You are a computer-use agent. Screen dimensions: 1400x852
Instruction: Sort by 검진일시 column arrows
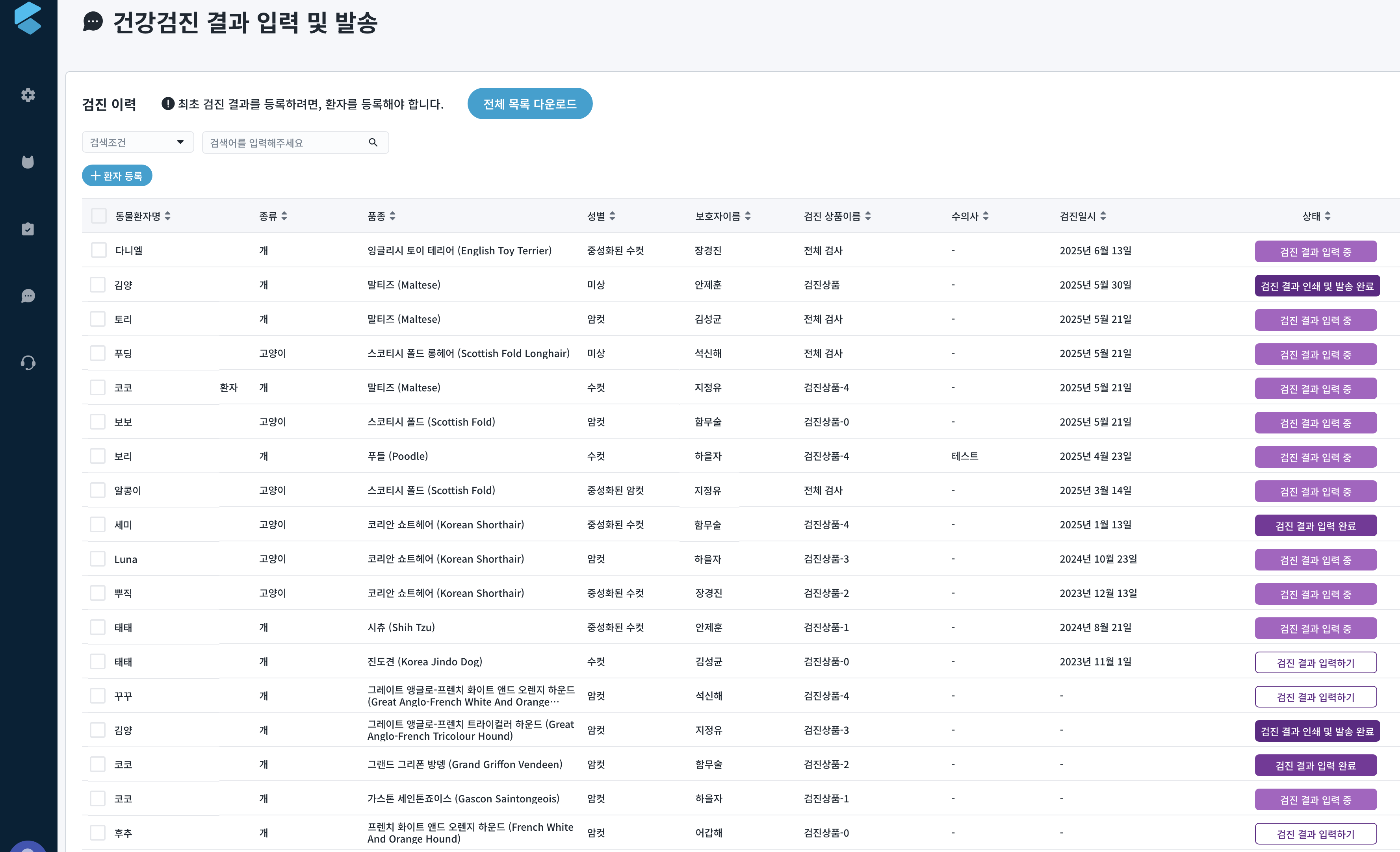tap(1103, 216)
